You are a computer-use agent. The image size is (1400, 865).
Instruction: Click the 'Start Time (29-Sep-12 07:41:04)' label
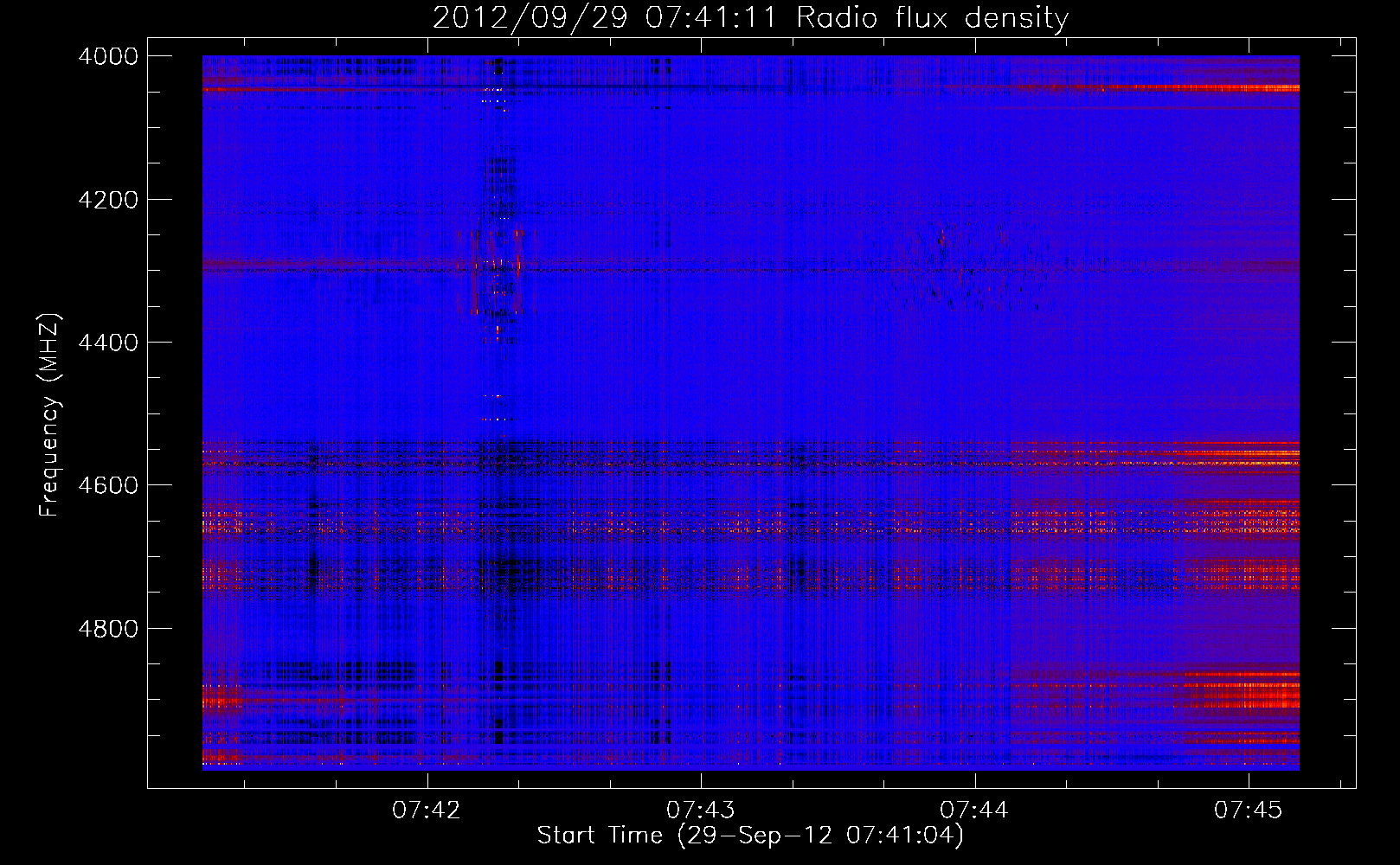(750, 836)
